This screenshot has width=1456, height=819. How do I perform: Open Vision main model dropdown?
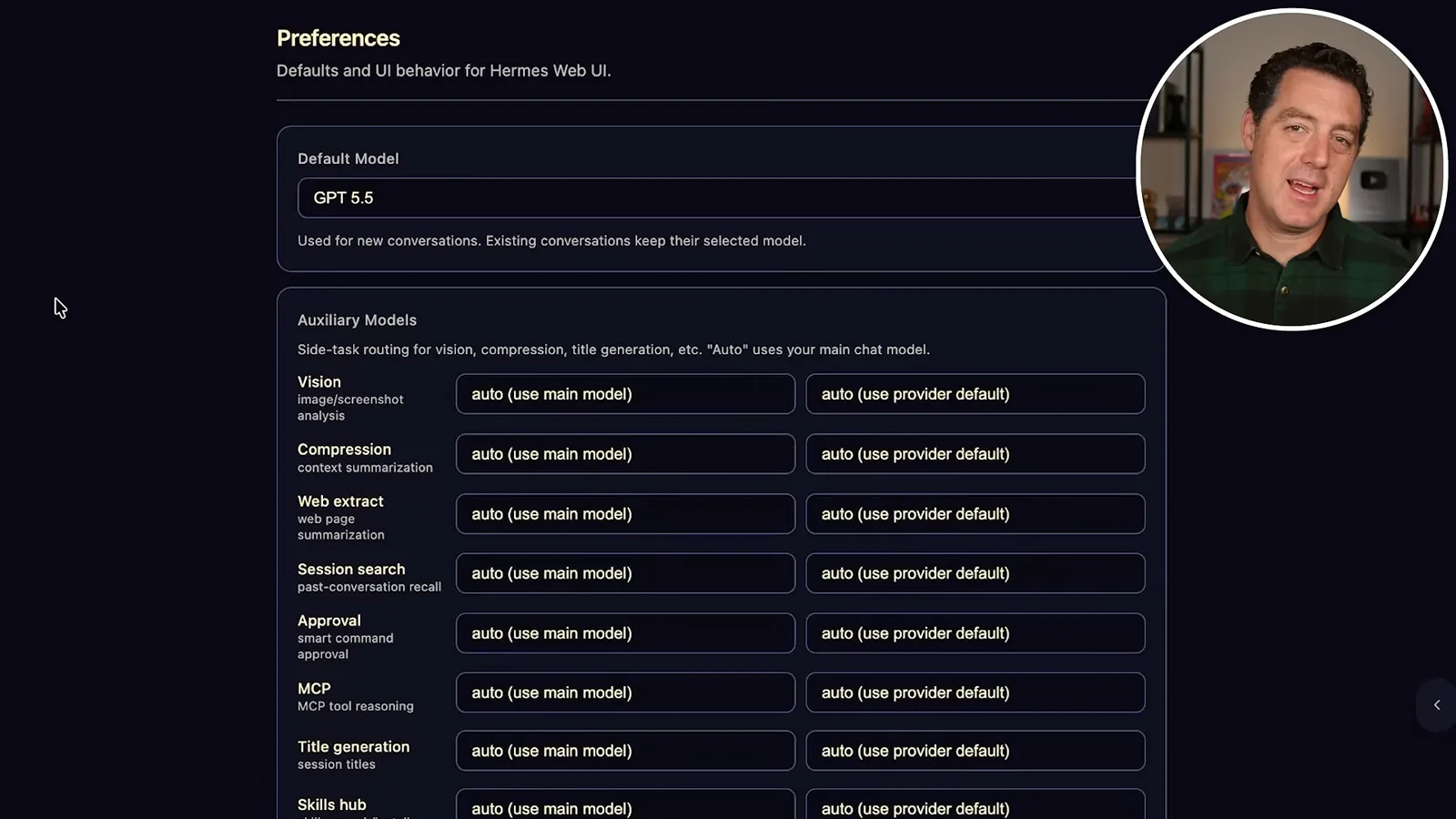tap(625, 394)
